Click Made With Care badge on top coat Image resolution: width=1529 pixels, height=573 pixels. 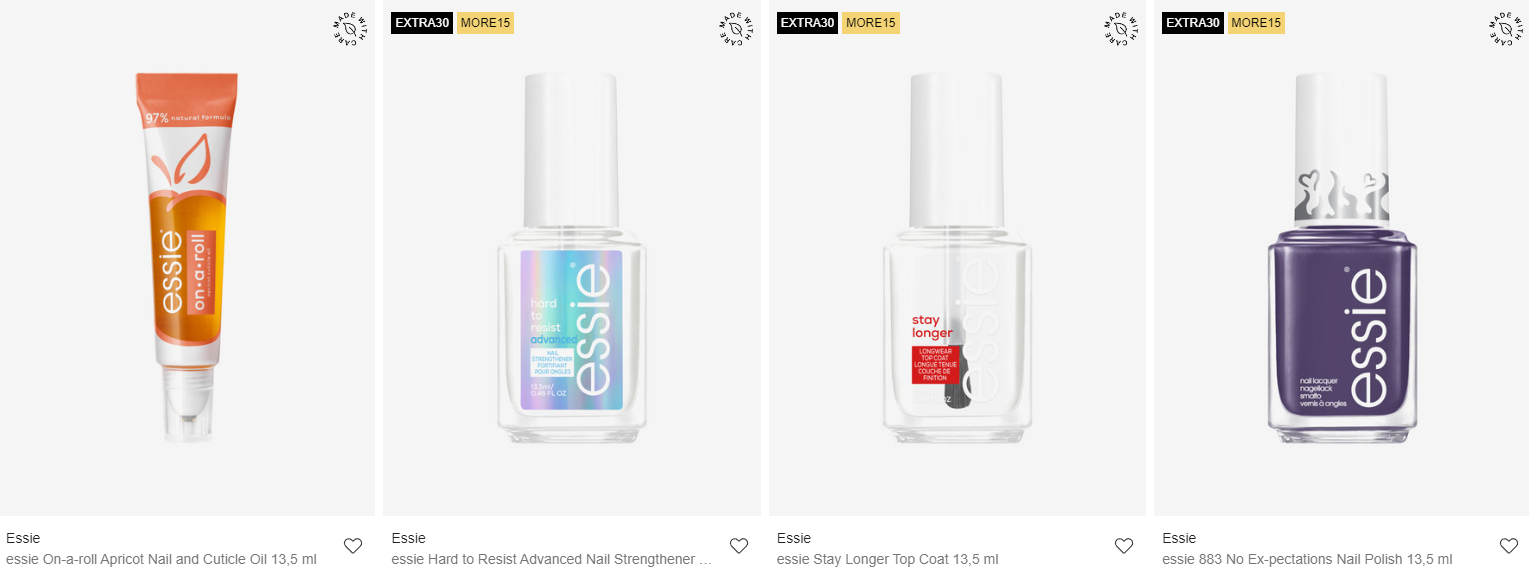point(1121,28)
